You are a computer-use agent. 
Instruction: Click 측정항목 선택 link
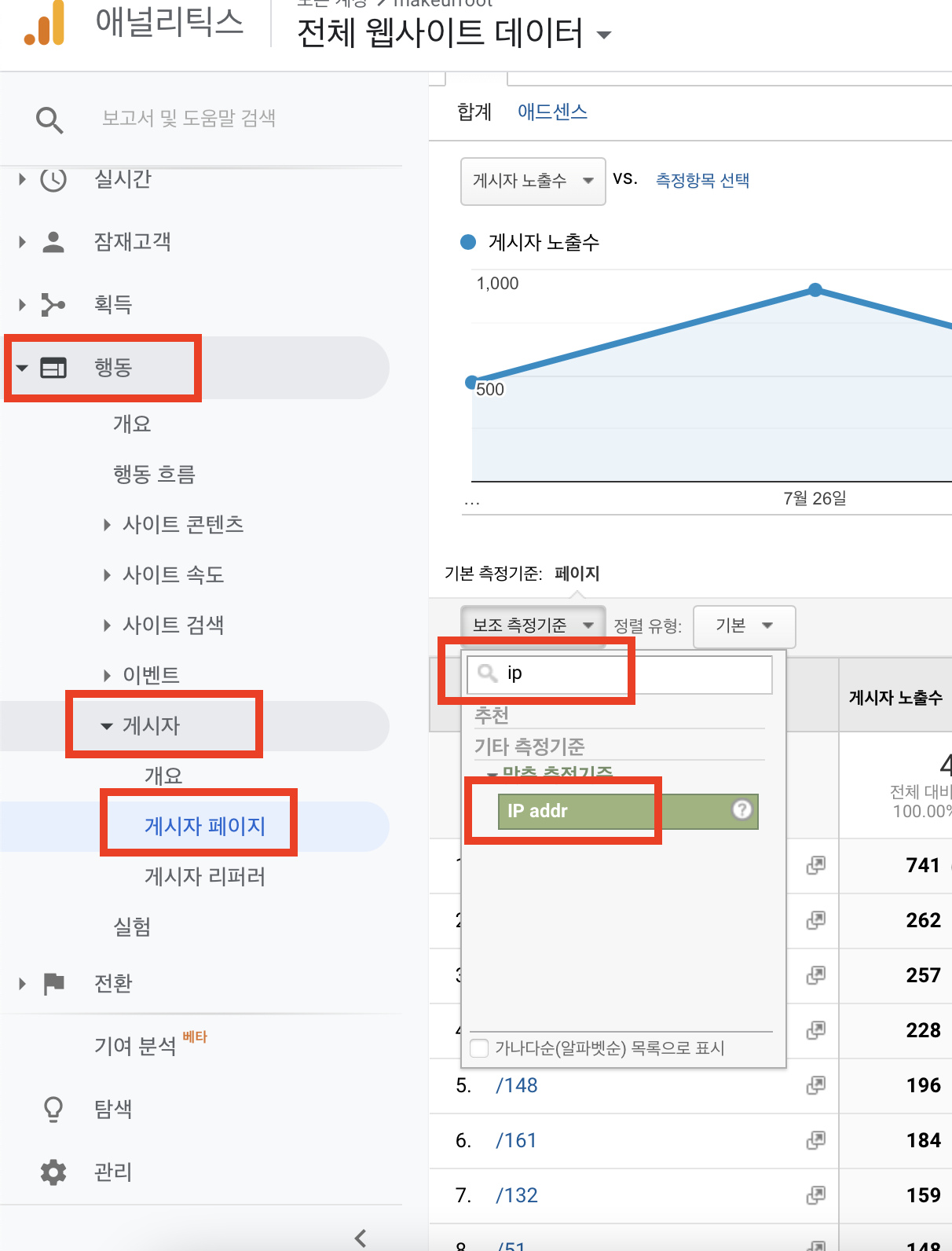click(x=702, y=181)
